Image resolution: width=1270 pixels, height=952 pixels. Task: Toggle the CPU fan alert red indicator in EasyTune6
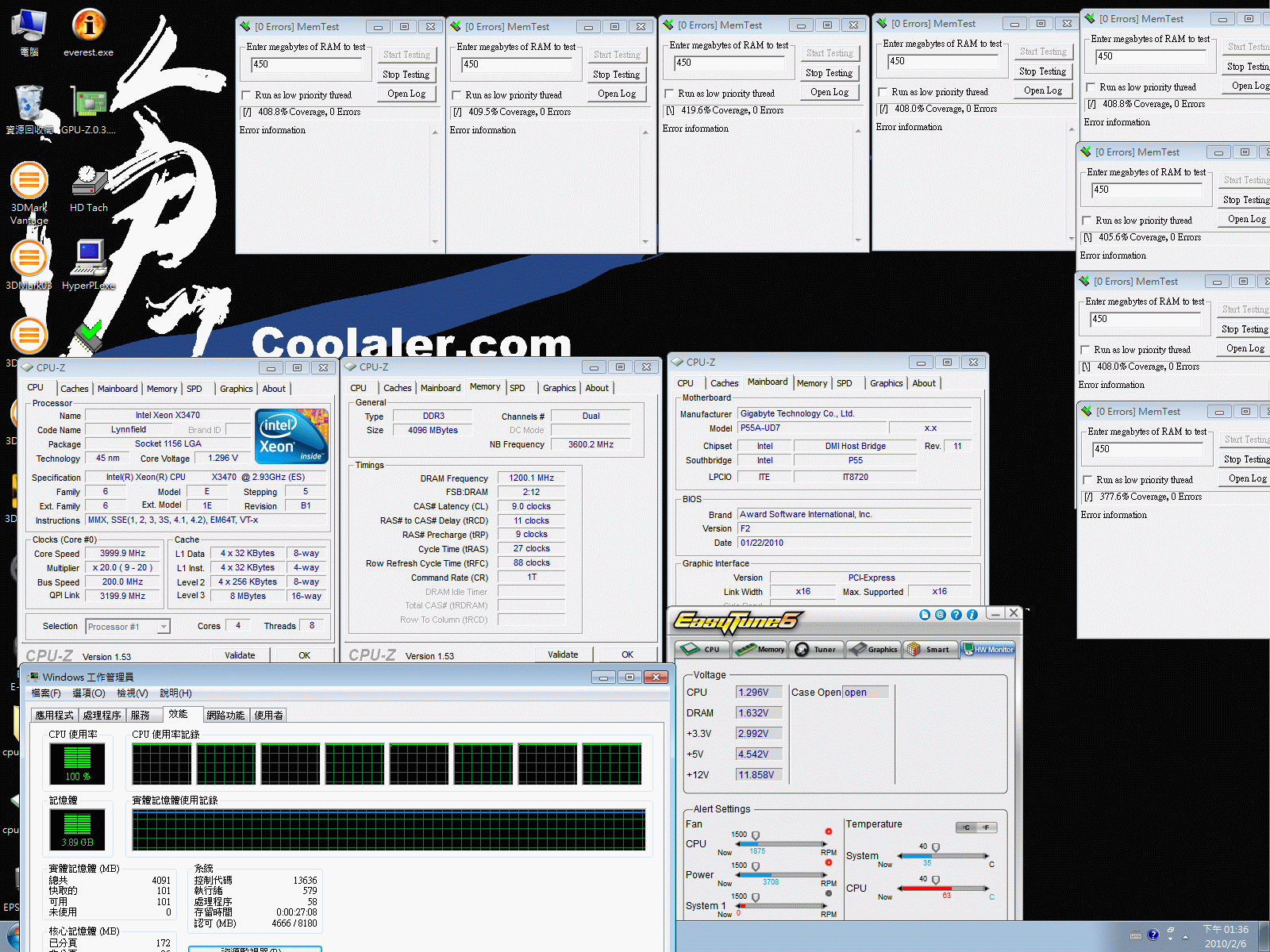point(829,831)
